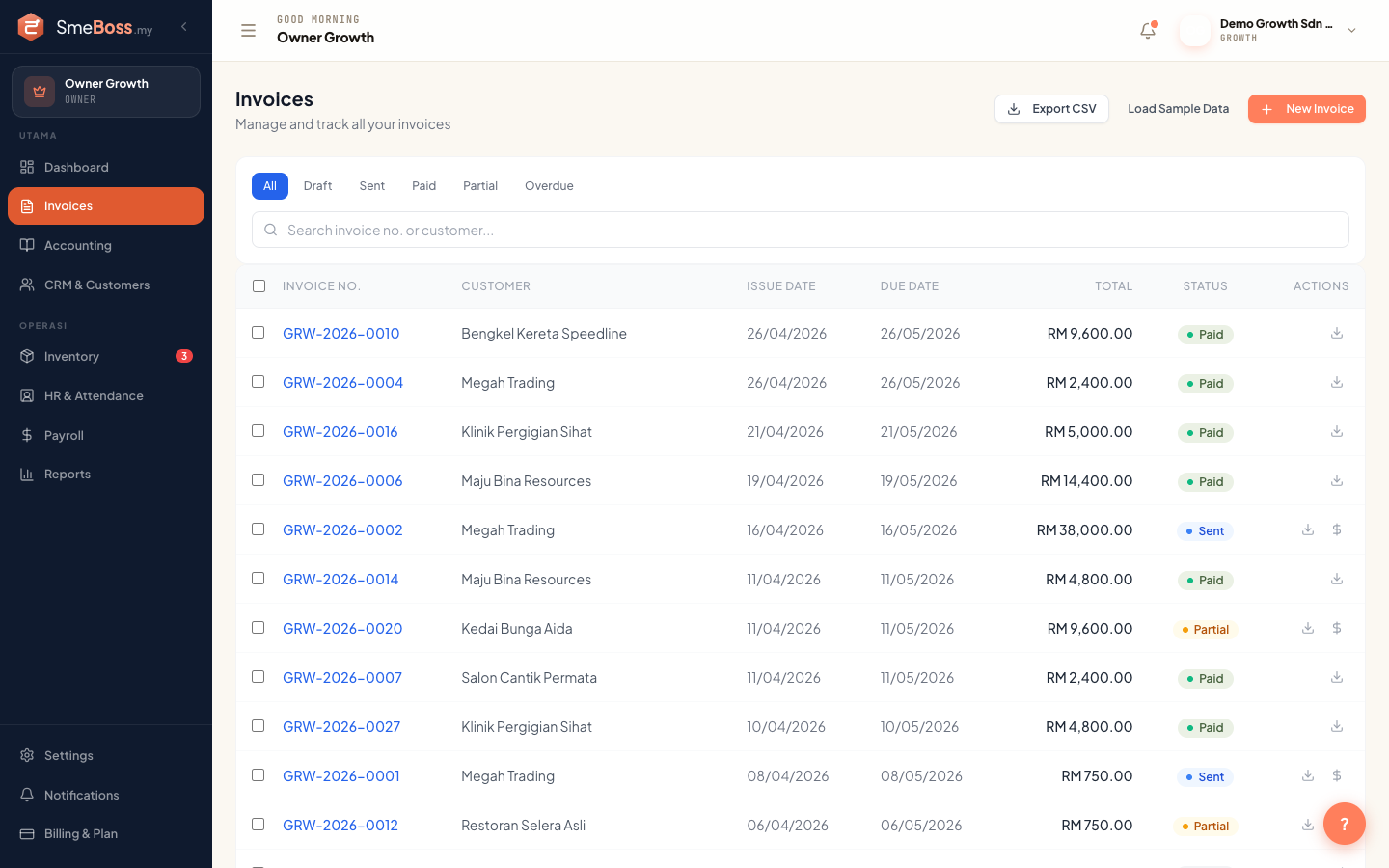
Task: Click the RM 38,000.00 total amount
Action: [1084, 530]
